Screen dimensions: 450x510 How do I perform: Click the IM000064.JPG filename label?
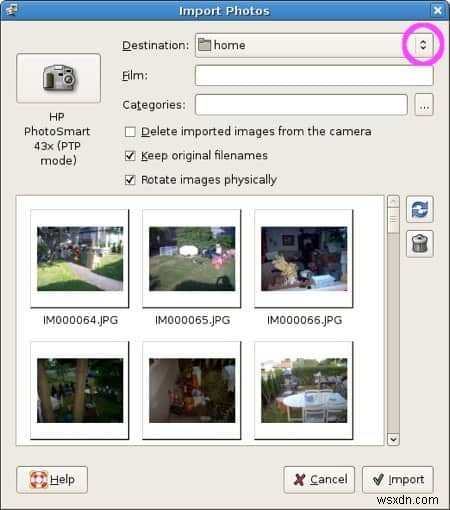pyautogui.click(x=80, y=320)
